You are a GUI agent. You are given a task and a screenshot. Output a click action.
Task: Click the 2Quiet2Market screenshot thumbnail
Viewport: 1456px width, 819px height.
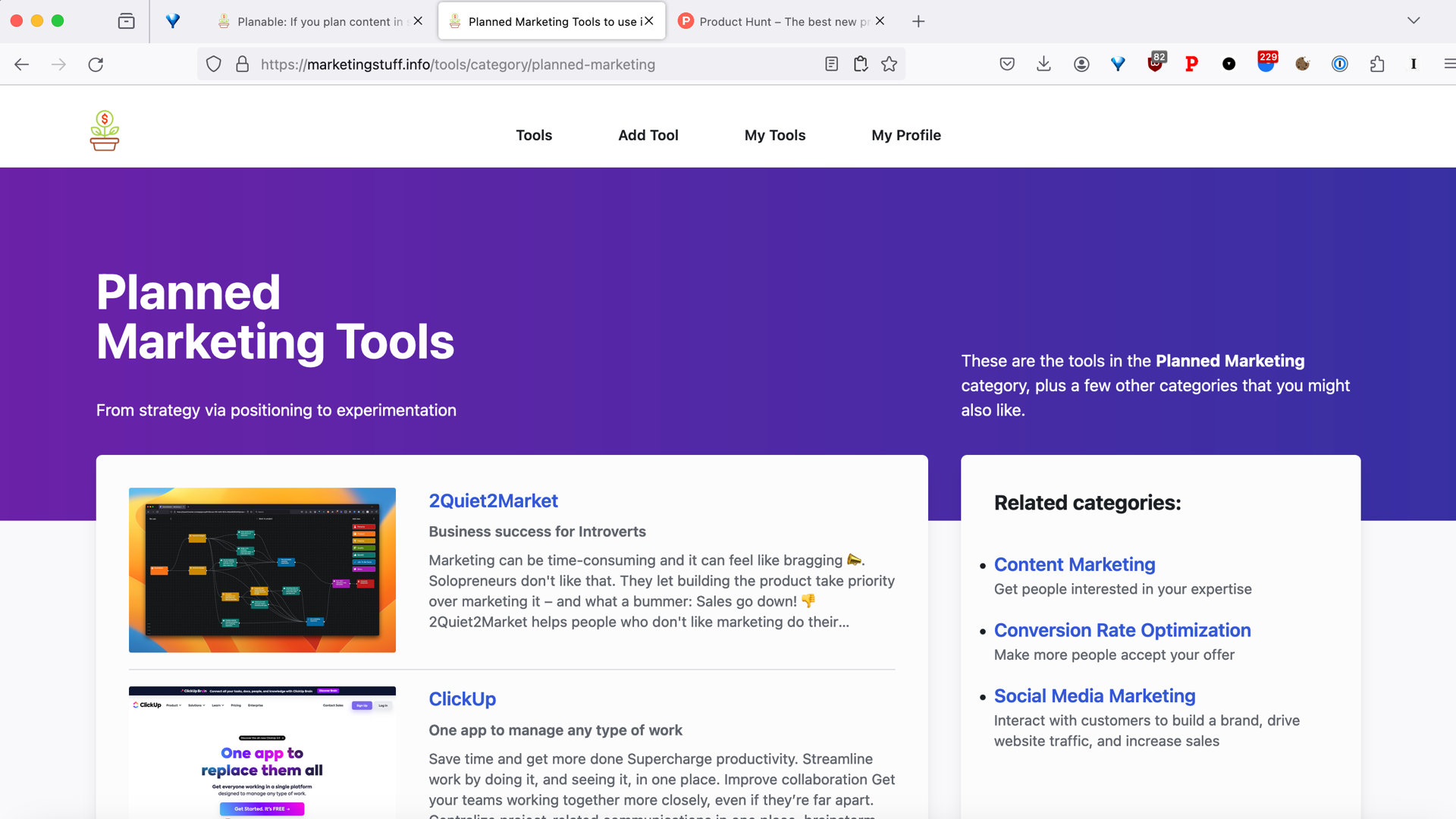click(x=262, y=570)
